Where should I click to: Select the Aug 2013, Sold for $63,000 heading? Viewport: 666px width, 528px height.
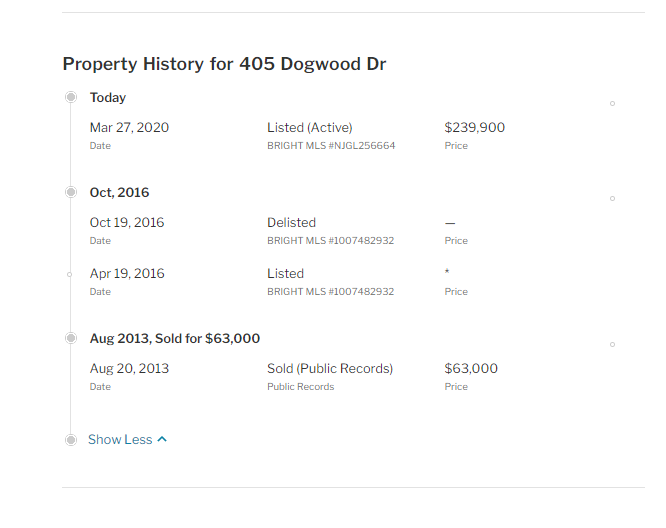point(175,339)
